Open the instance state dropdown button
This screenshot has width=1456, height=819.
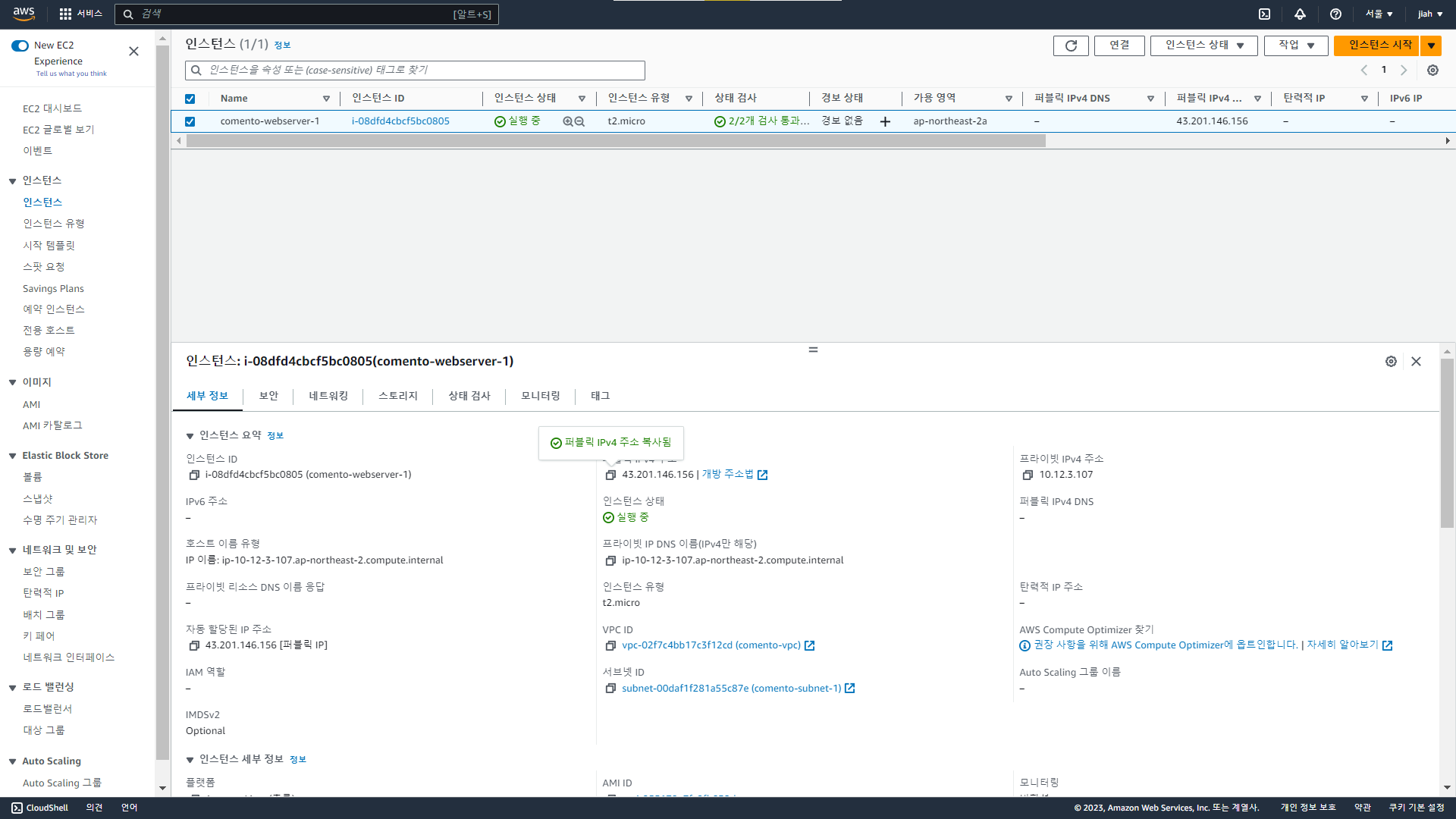coord(1203,45)
